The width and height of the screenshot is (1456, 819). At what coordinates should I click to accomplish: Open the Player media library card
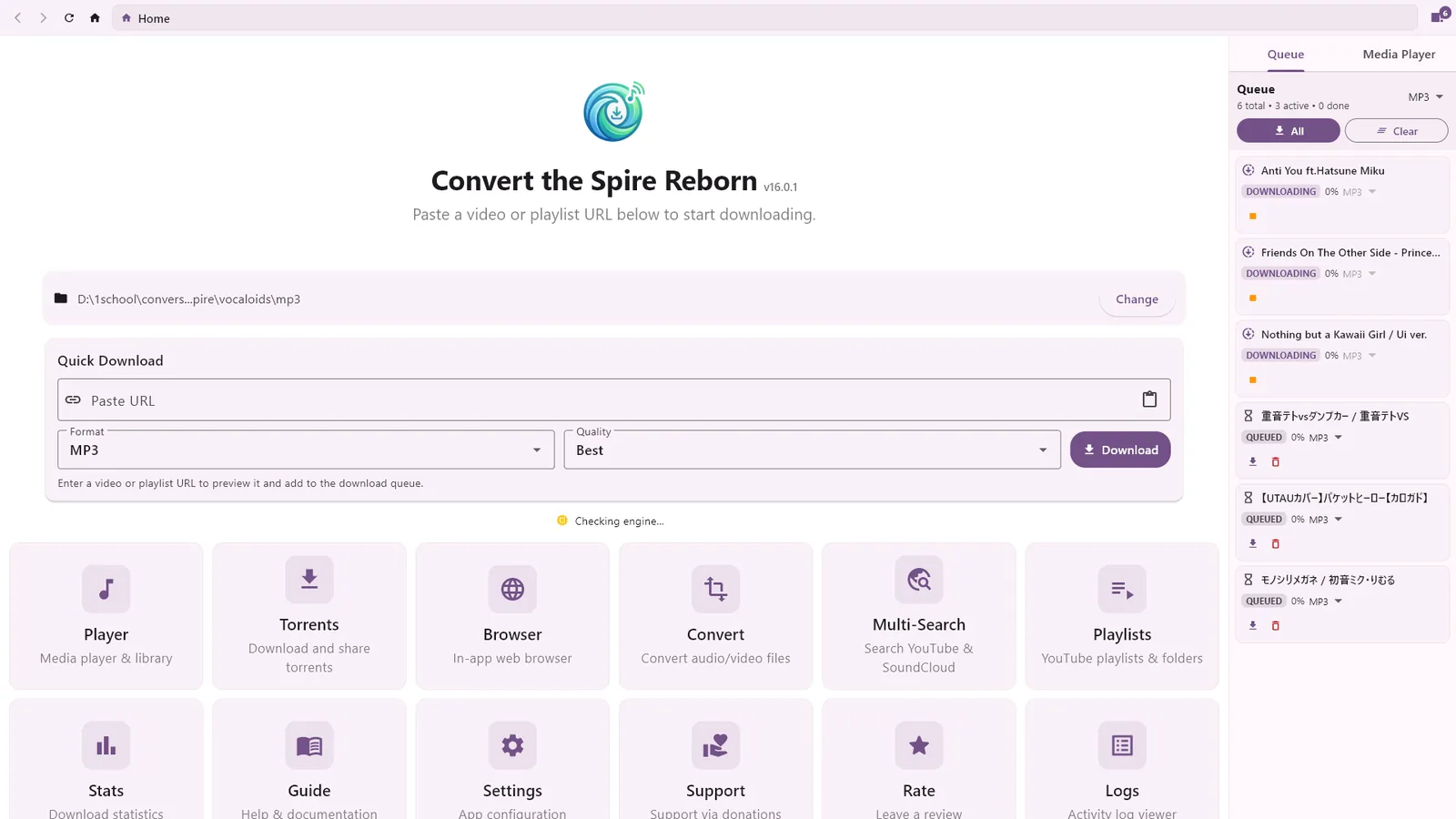coord(106,616)
